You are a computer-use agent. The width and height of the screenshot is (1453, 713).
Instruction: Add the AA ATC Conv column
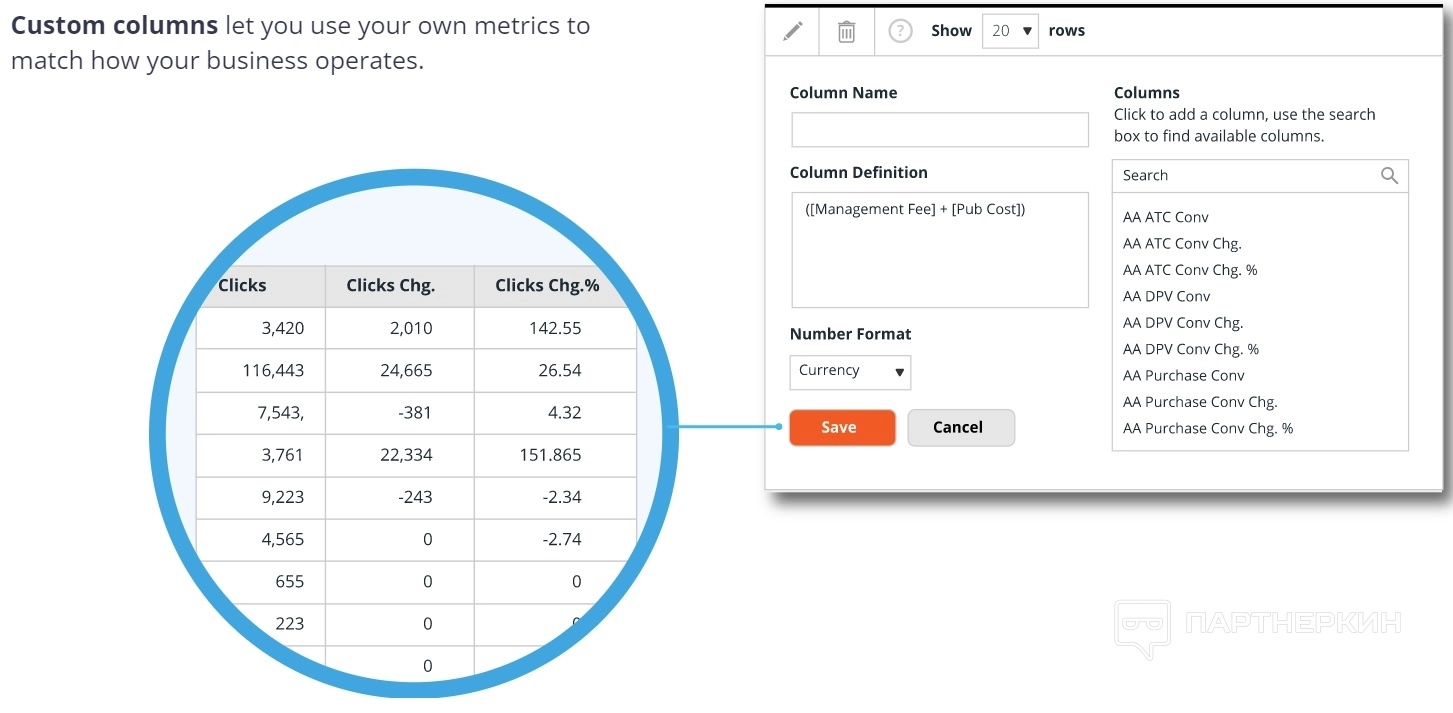1166,217
